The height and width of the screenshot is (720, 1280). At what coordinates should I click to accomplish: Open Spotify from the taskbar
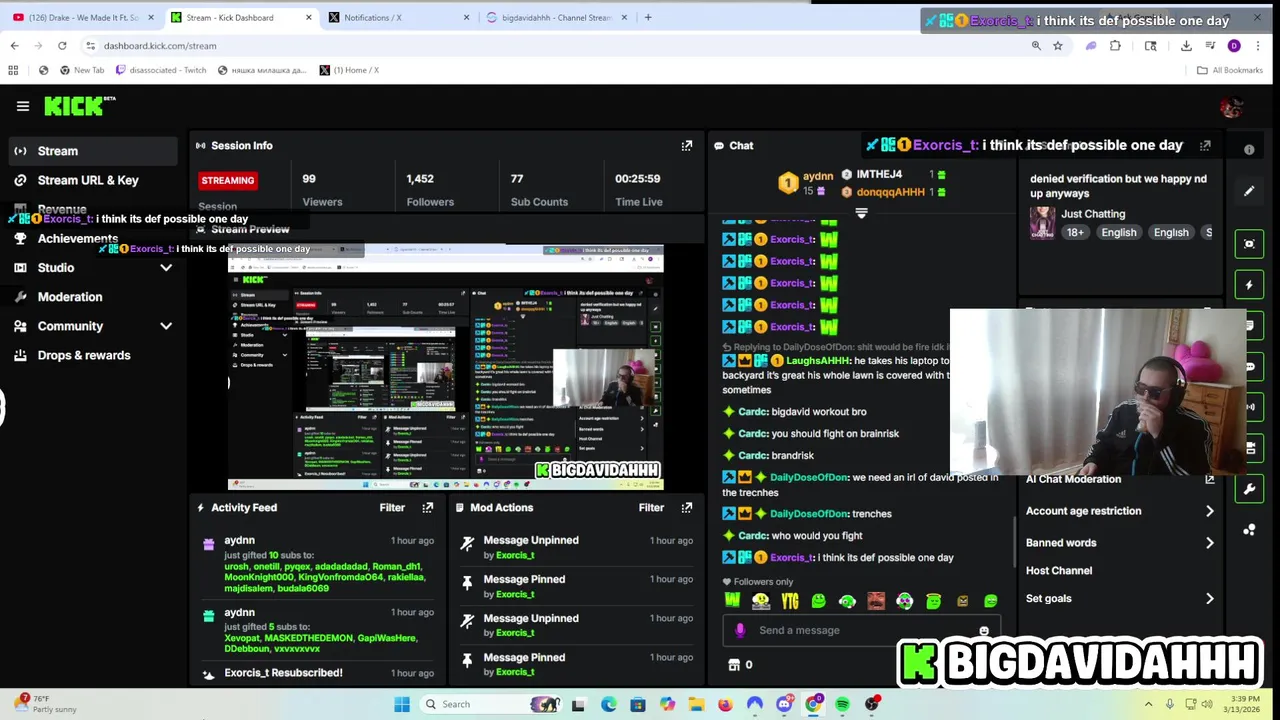(x=842, y=704)
